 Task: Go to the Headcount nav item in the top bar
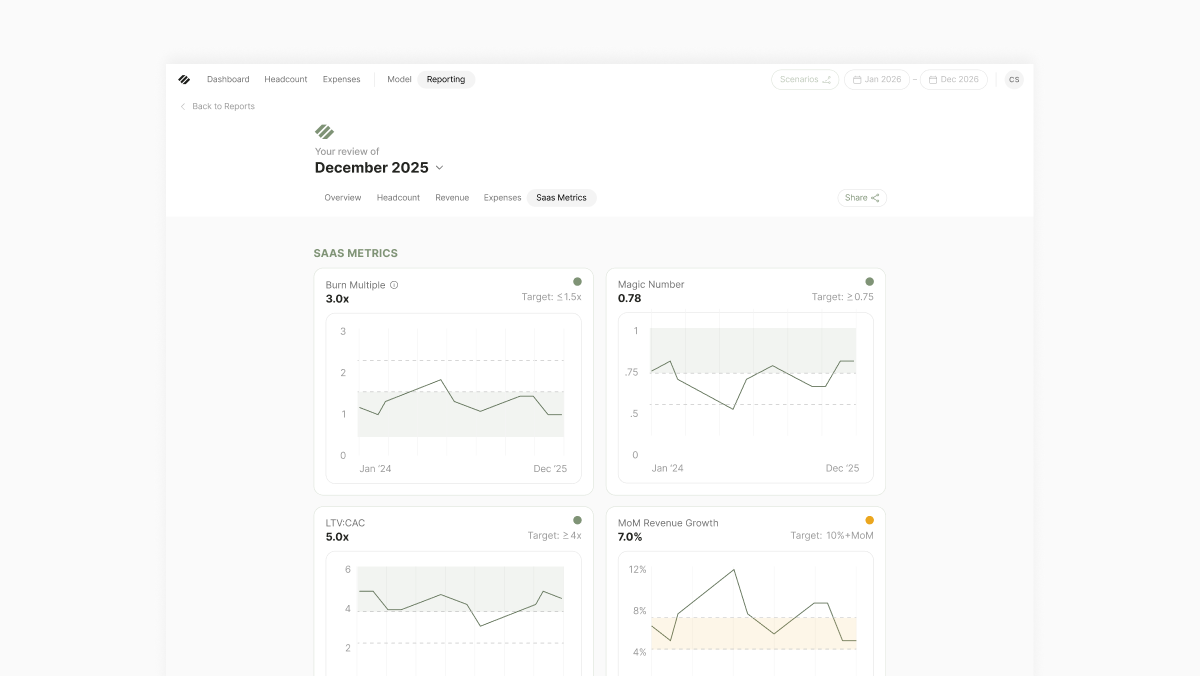tap(286, 79)
